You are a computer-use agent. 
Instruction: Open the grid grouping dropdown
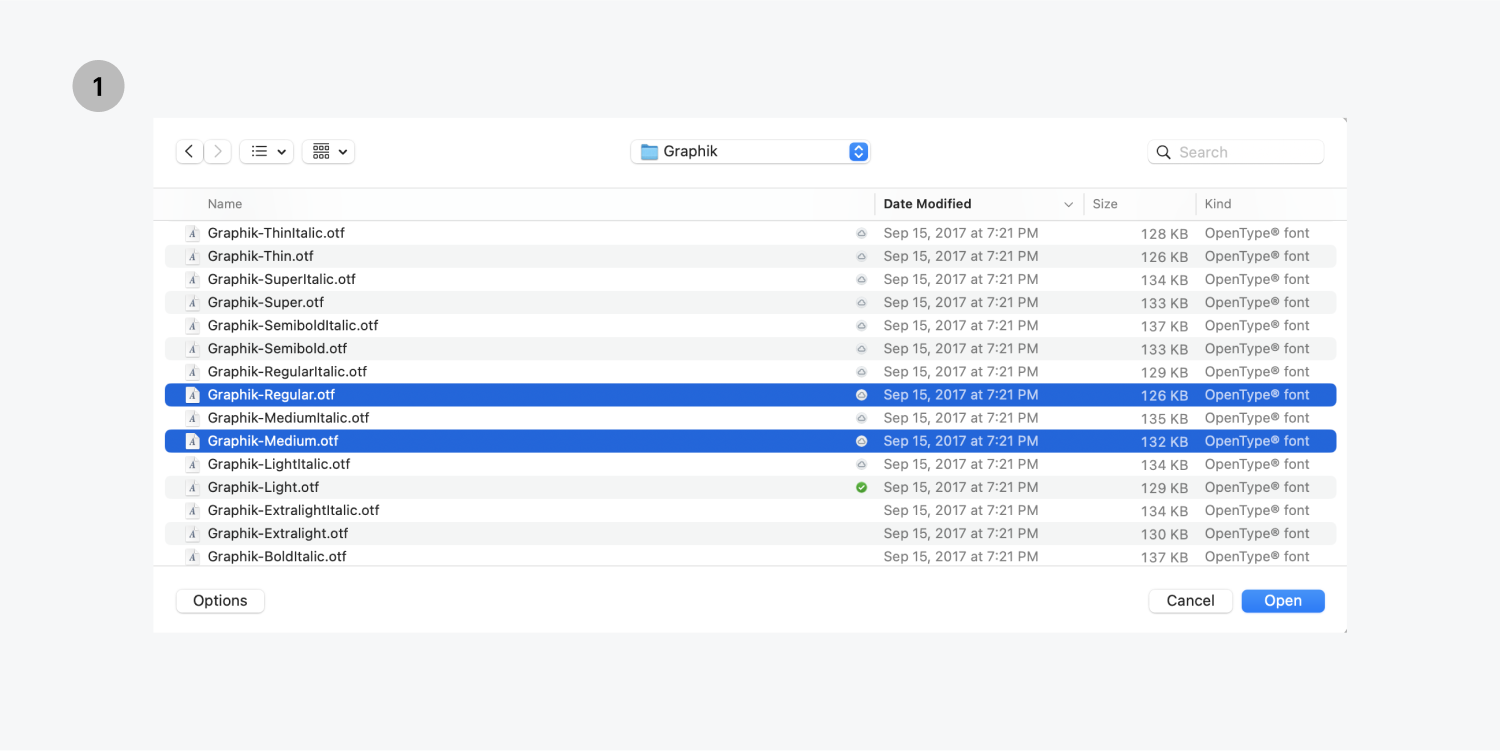click(328, 151)
